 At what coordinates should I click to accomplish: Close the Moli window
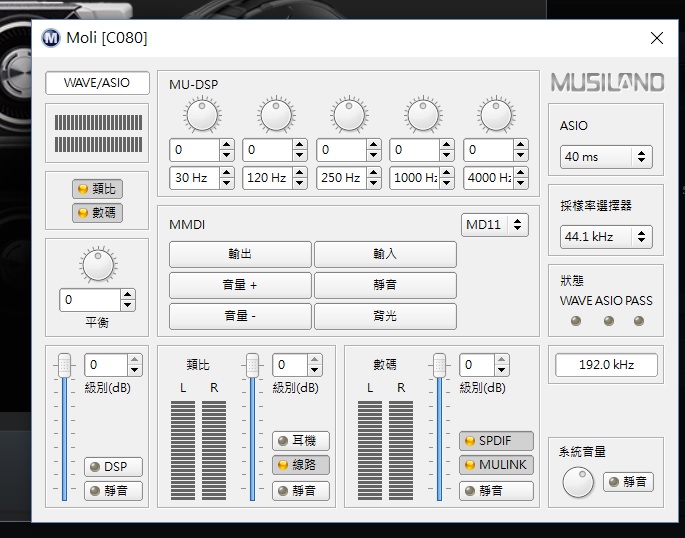click(x=657, y=38)
